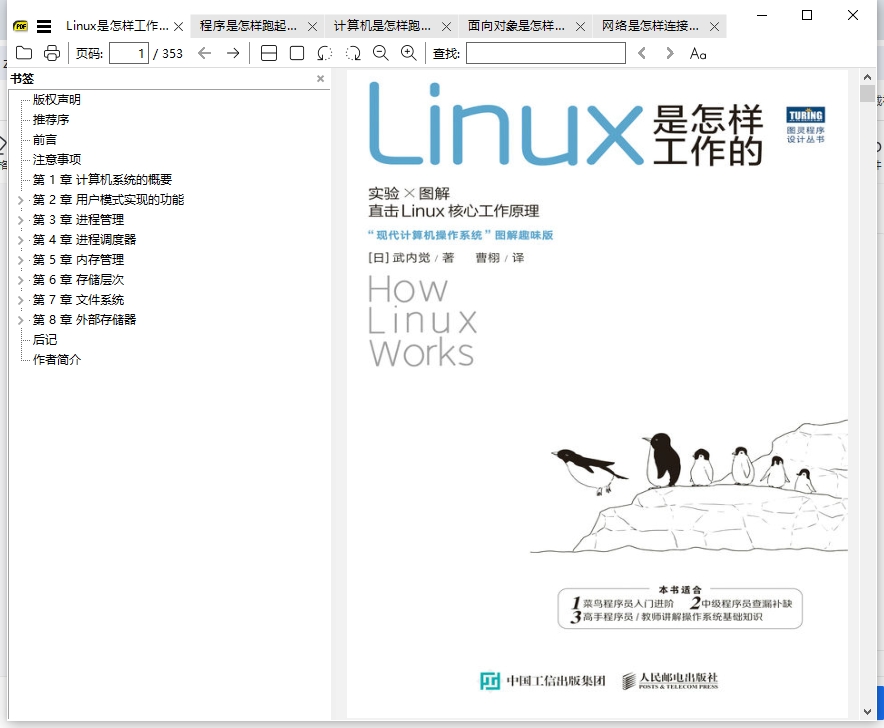
Task: Expand 第 7 章 文件系统 node
Action: pyautogui.click(x=20, y=300)
